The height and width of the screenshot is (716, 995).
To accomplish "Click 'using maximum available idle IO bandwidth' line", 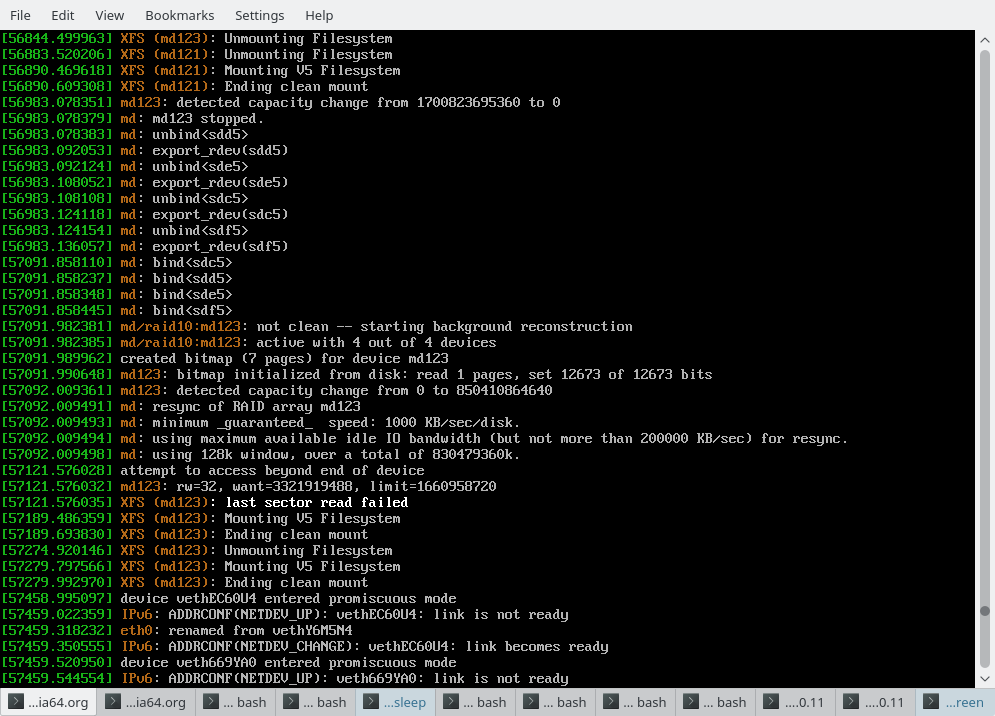I will click(425, 439).
